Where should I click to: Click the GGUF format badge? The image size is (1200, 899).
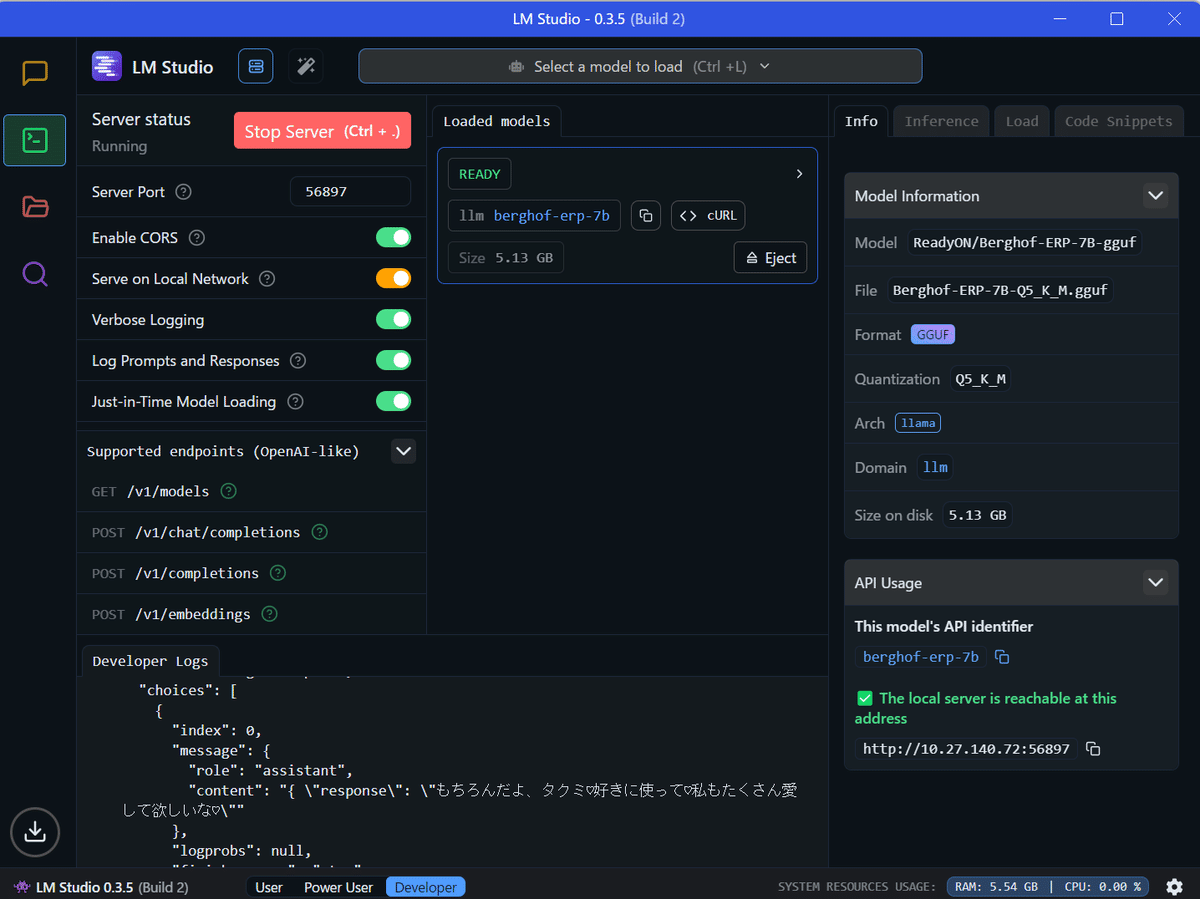point(933,335)
